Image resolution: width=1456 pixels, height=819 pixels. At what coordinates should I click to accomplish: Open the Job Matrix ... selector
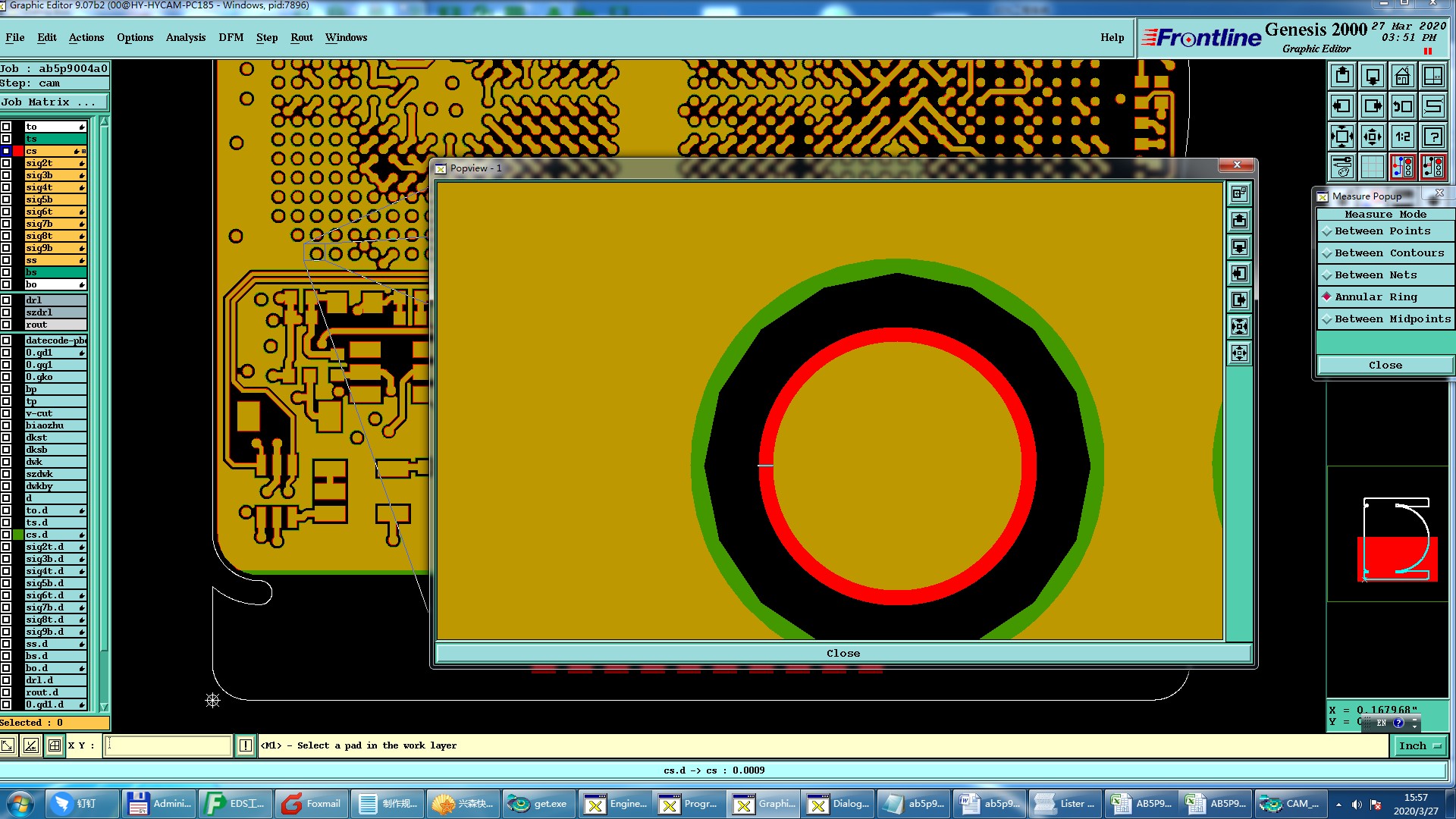[55, 102]
